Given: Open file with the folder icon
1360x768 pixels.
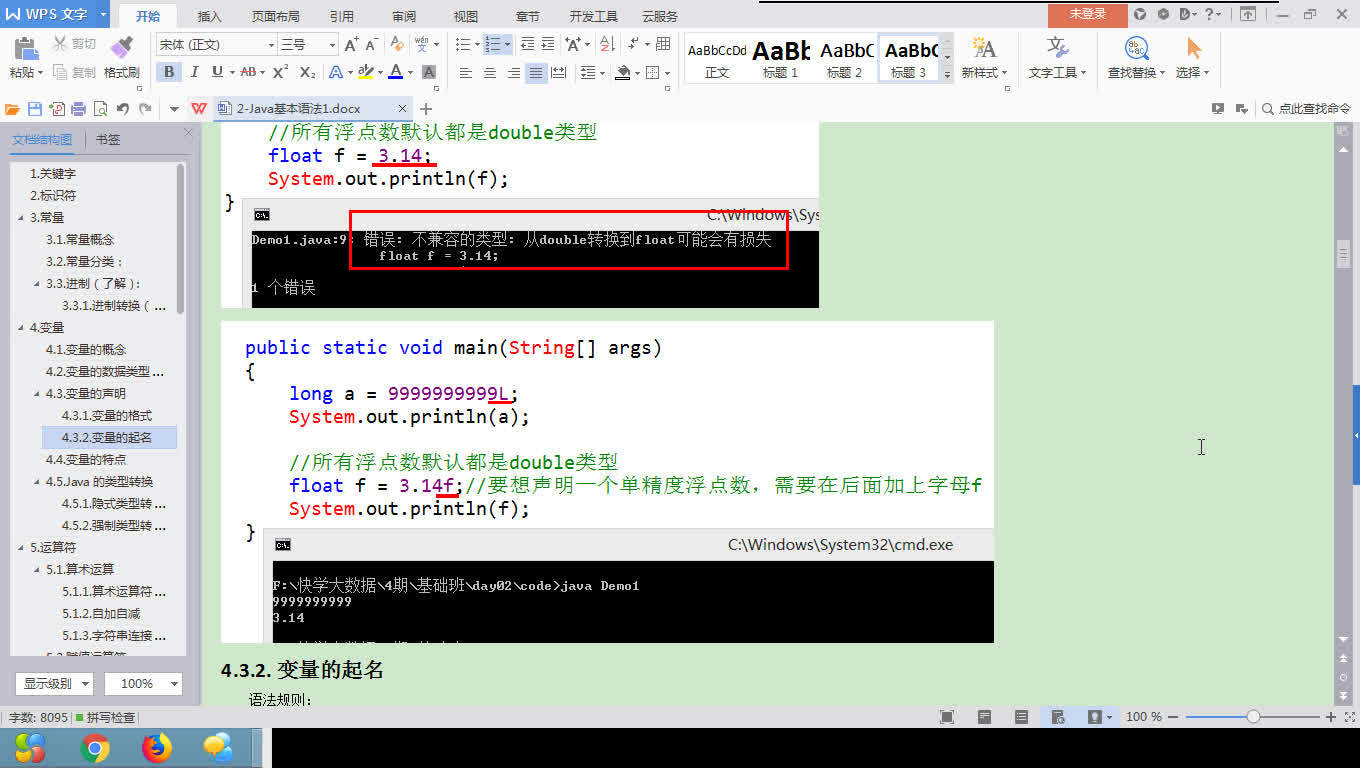Looking at the screenshot, I should tap(12, 109).
